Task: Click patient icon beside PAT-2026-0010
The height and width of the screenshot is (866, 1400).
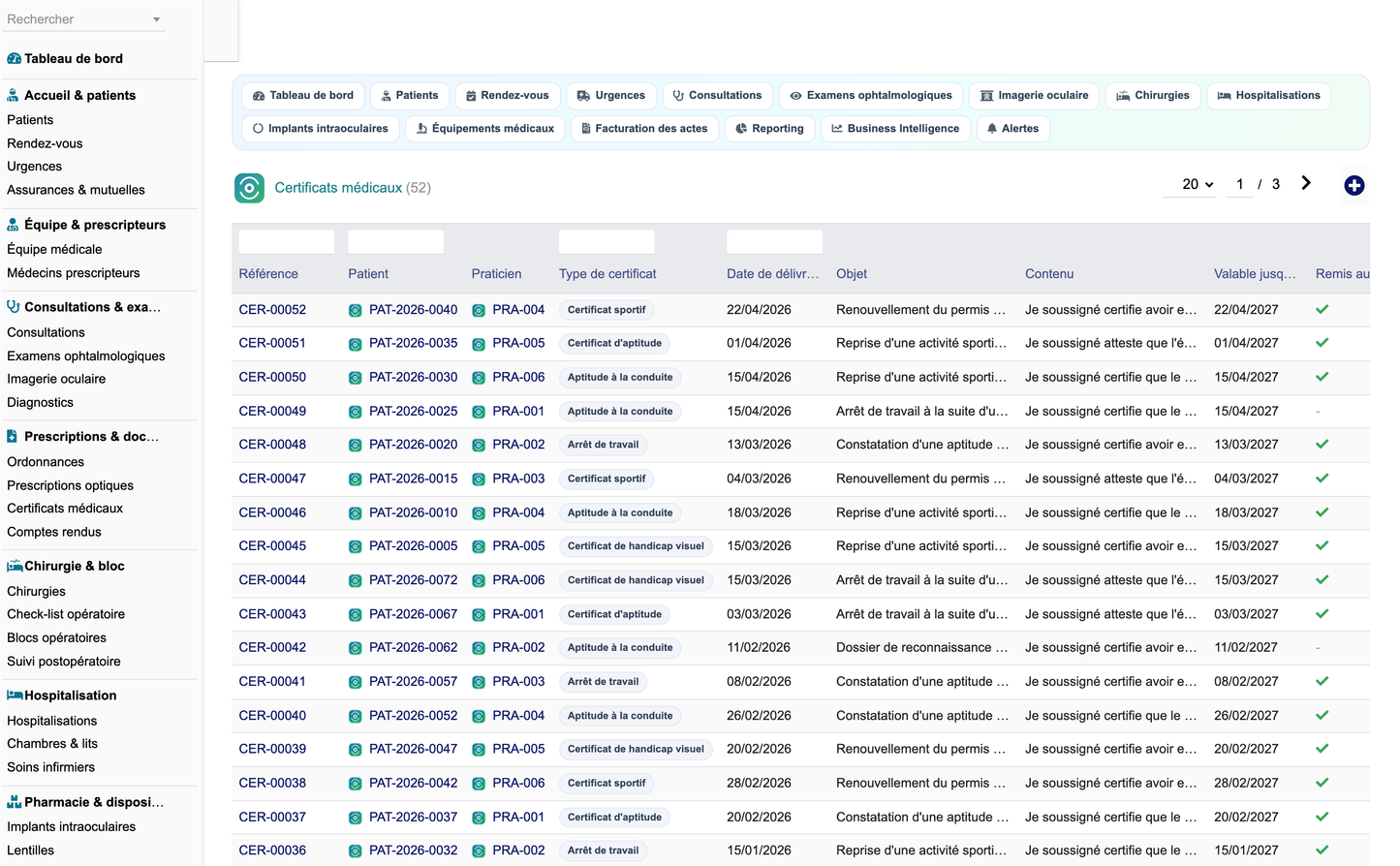Action: tap(356, 513)
